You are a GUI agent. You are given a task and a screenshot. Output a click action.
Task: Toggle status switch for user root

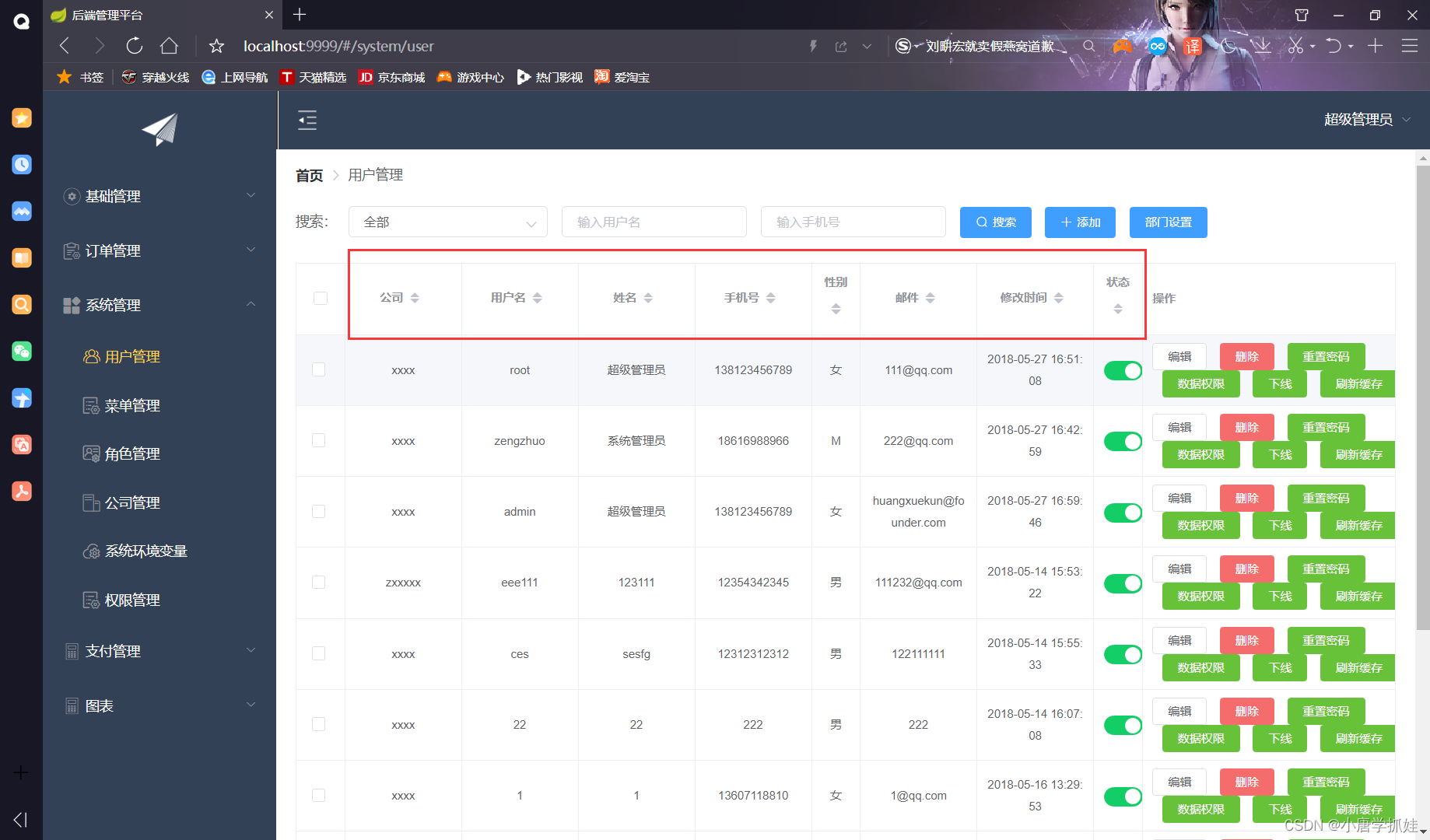pyautogui.click(x=1123, y=371)
